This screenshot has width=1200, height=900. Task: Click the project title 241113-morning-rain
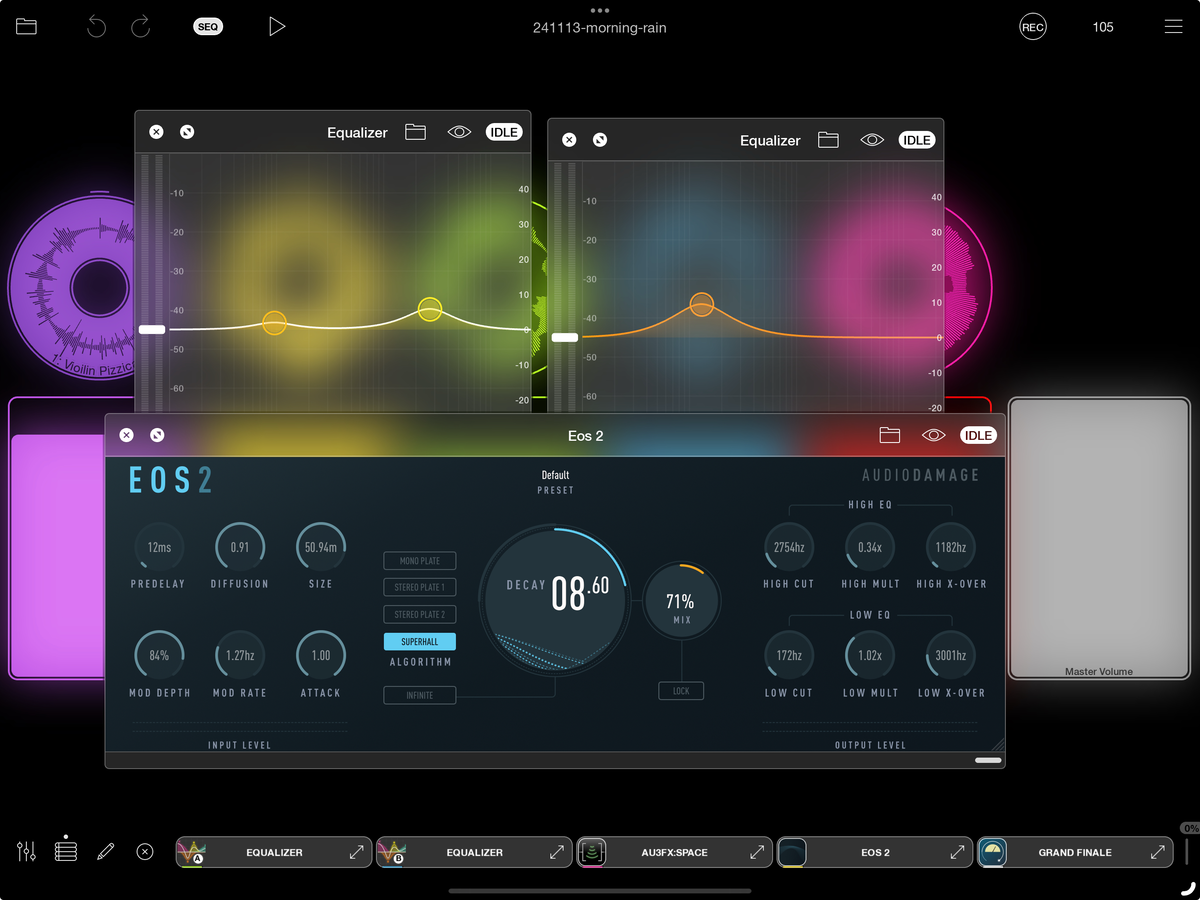(600, 28)
